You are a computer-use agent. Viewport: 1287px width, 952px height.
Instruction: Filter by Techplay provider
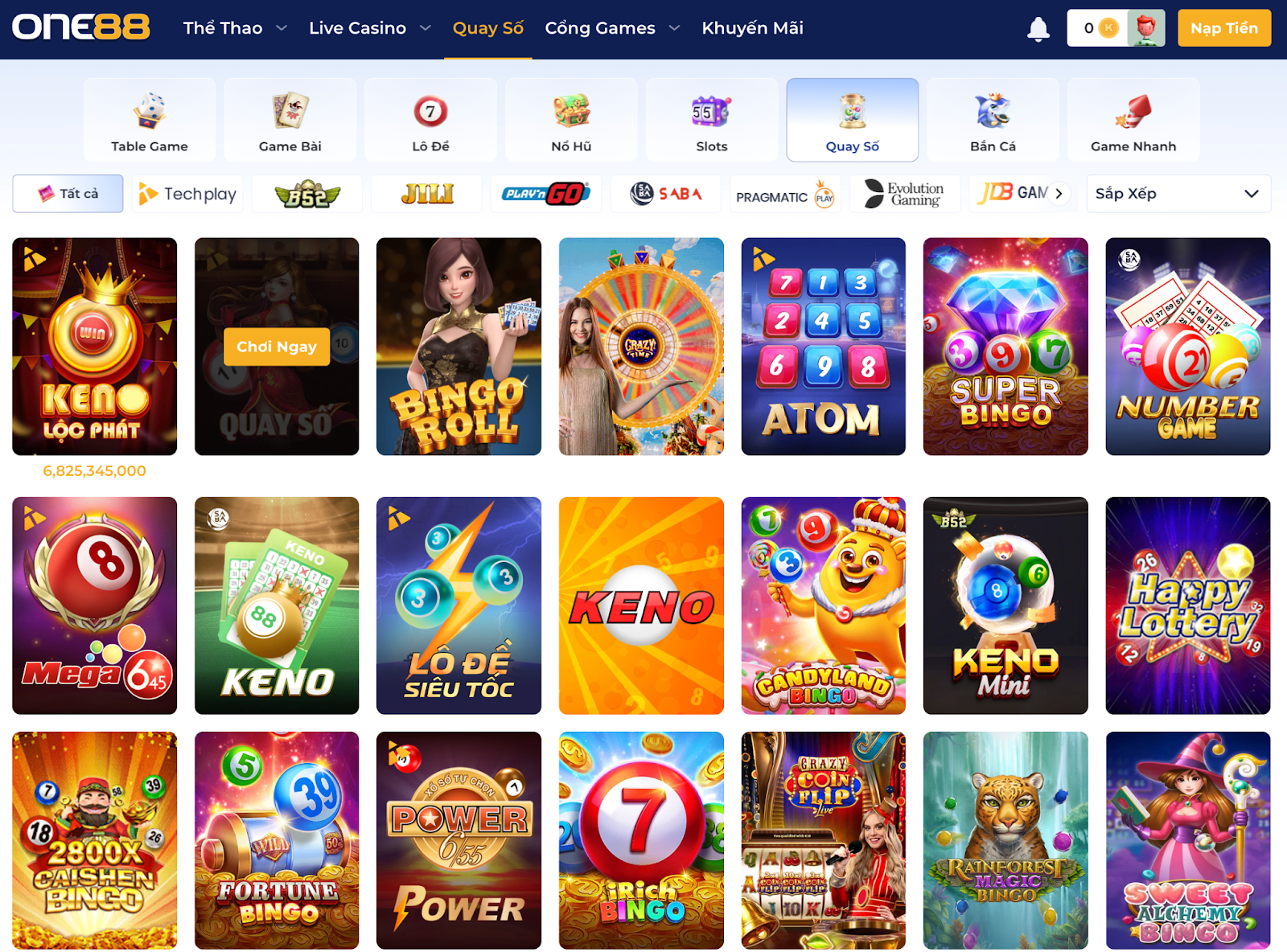(187, 194)
